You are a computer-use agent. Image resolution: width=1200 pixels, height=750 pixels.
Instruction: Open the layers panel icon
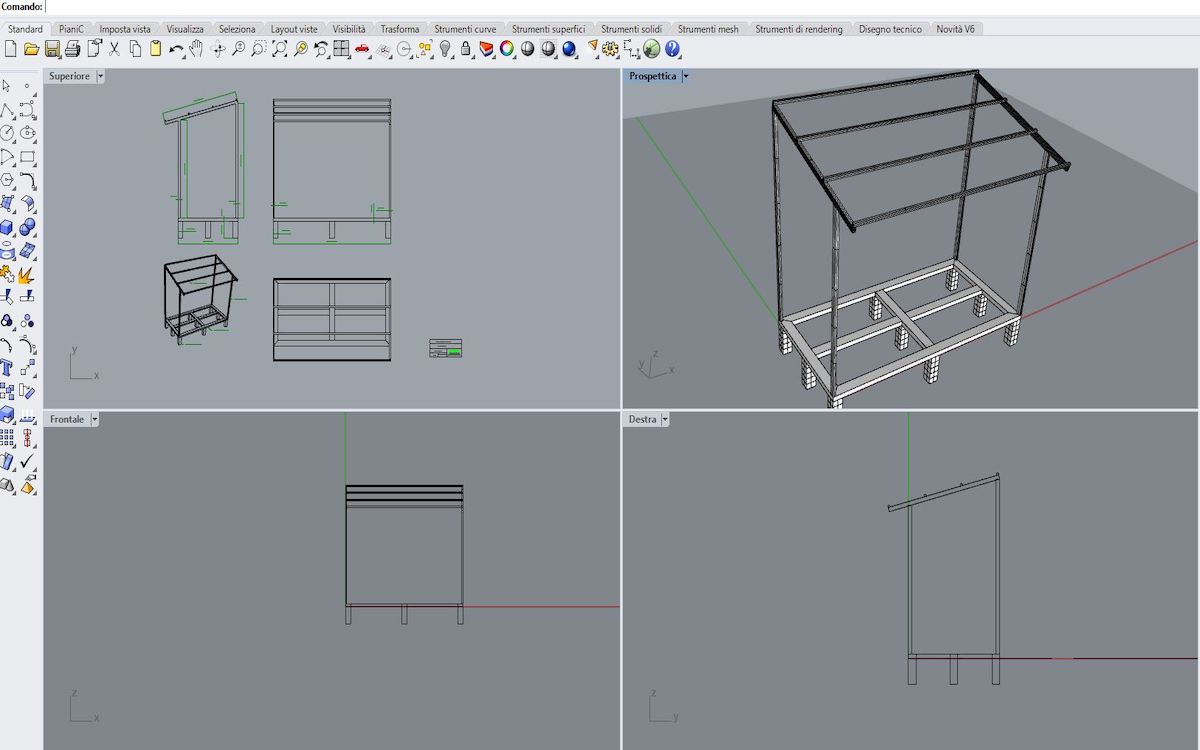point(487,48)
